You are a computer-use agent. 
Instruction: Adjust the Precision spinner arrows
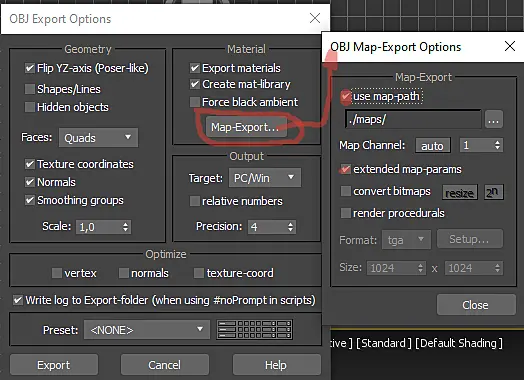click(x=290, y=227)
